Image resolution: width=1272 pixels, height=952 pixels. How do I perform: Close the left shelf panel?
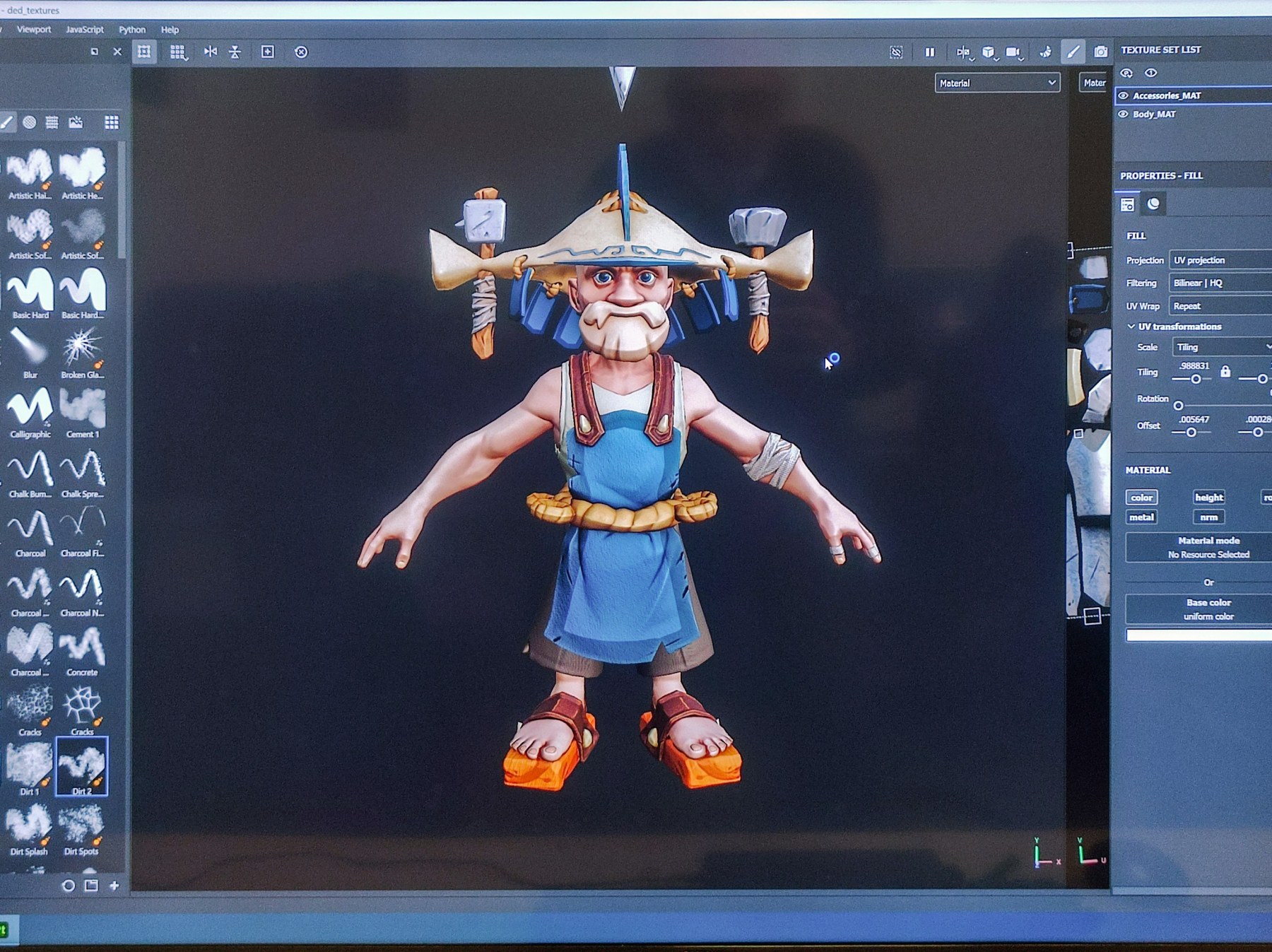(x=117, y=52)
